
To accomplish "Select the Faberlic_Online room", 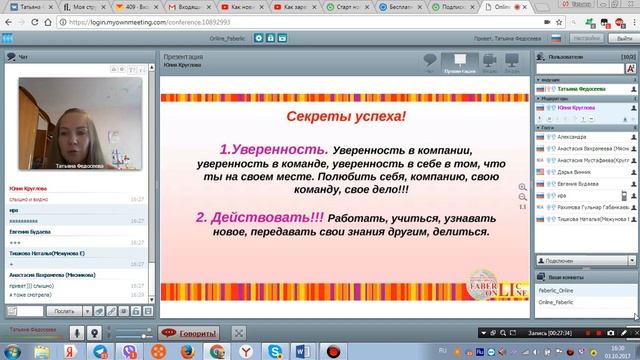I will [x=586, y=291].
